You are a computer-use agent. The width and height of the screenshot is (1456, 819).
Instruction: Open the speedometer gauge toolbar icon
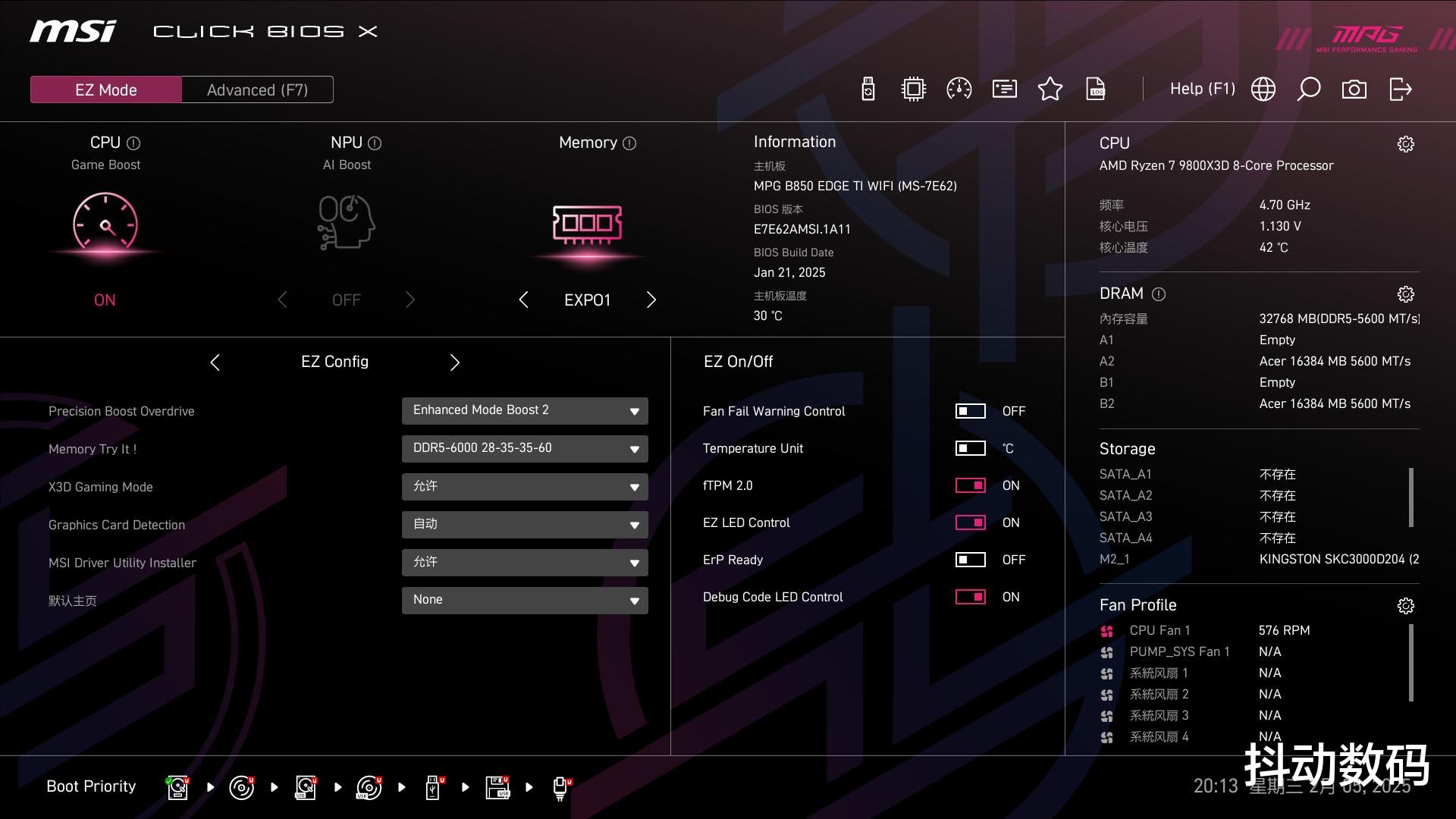(x=959, y=89)
